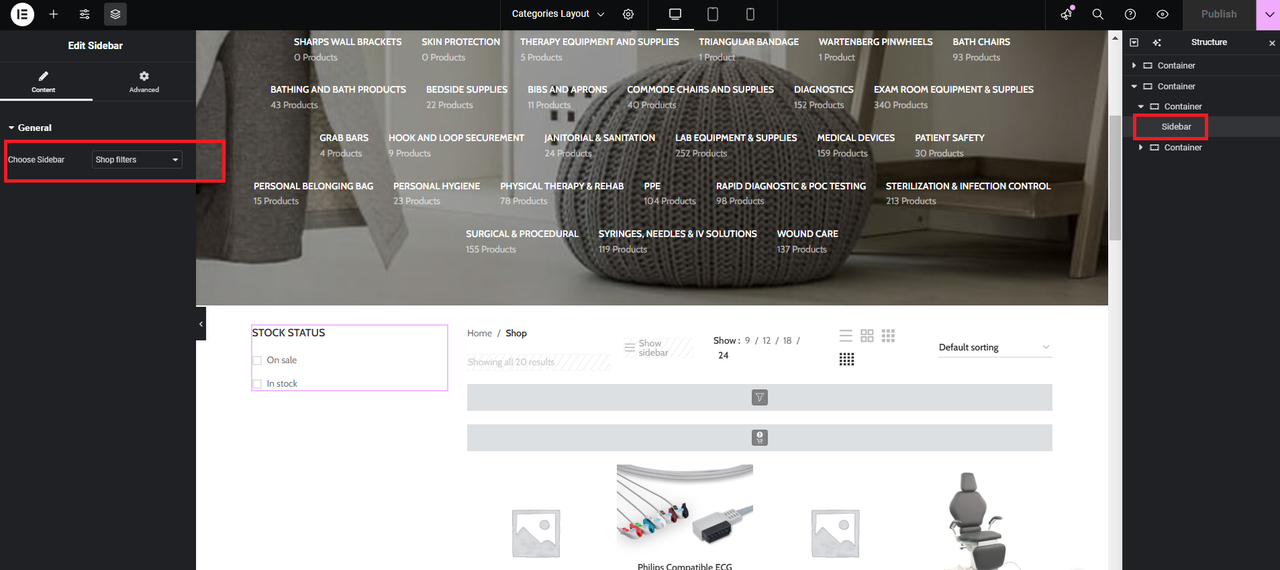Open Bath Chairs category

(x=981, y=42)
